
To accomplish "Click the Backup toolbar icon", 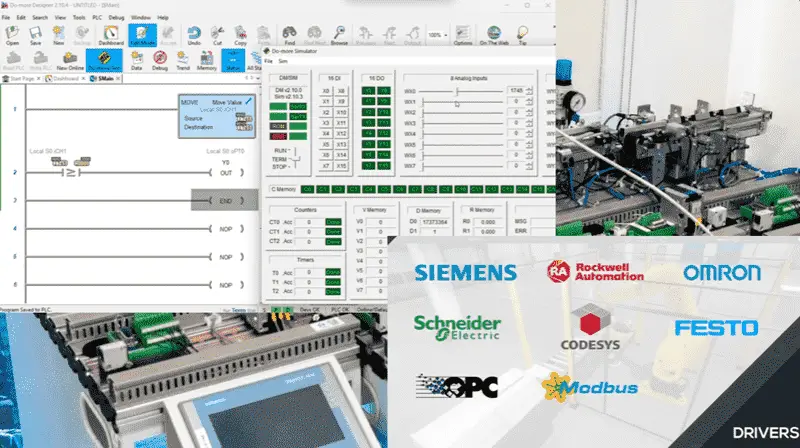I will [x=82, y=35].
